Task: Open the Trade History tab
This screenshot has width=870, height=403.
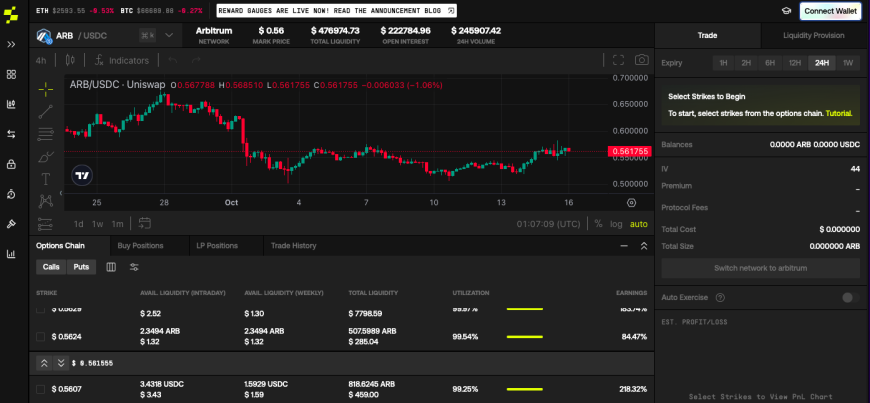Action: [x=294, y=245]
